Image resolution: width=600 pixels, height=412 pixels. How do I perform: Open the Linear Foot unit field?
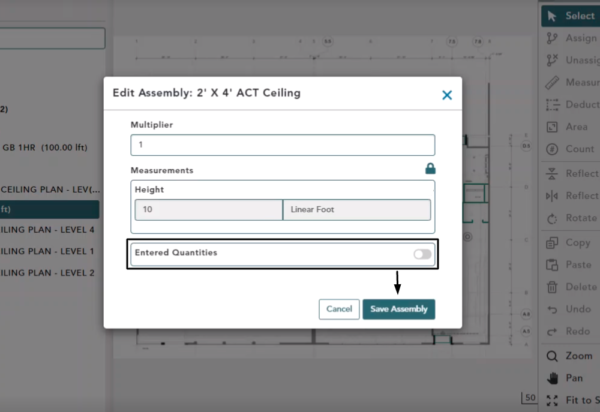pyautogui.click(x=357, y=210)
